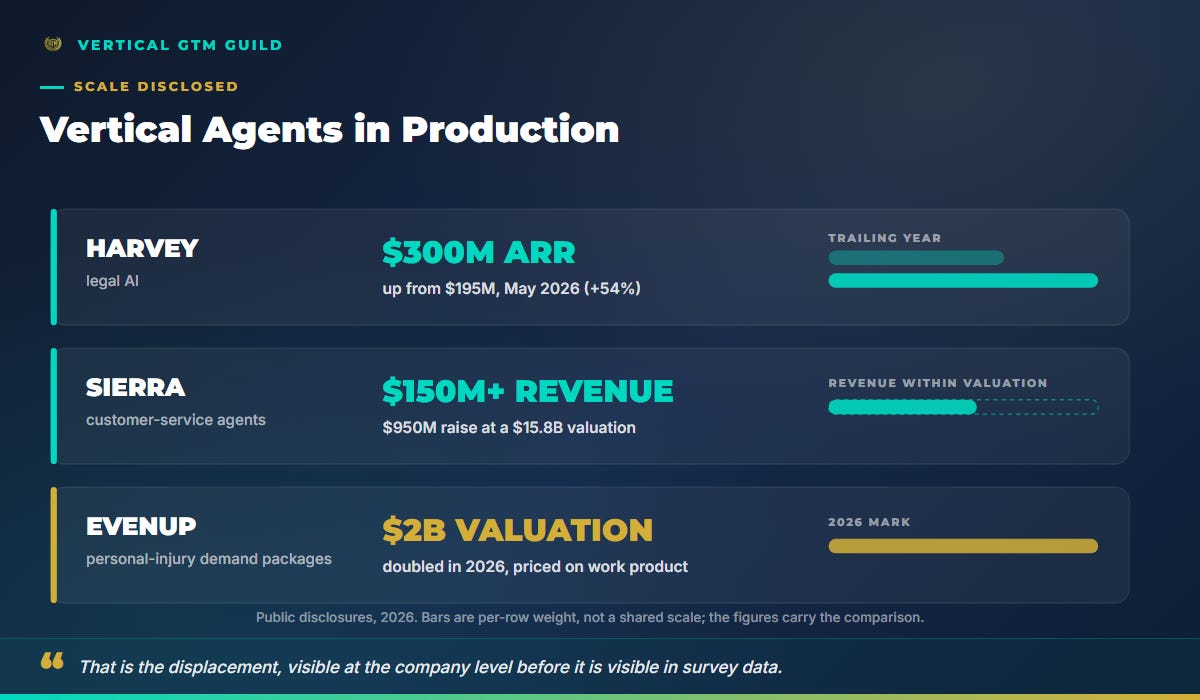1200x700 pixels.
Task: Click the Vertical GTM Guild logo icon
Action: (53, 44)
